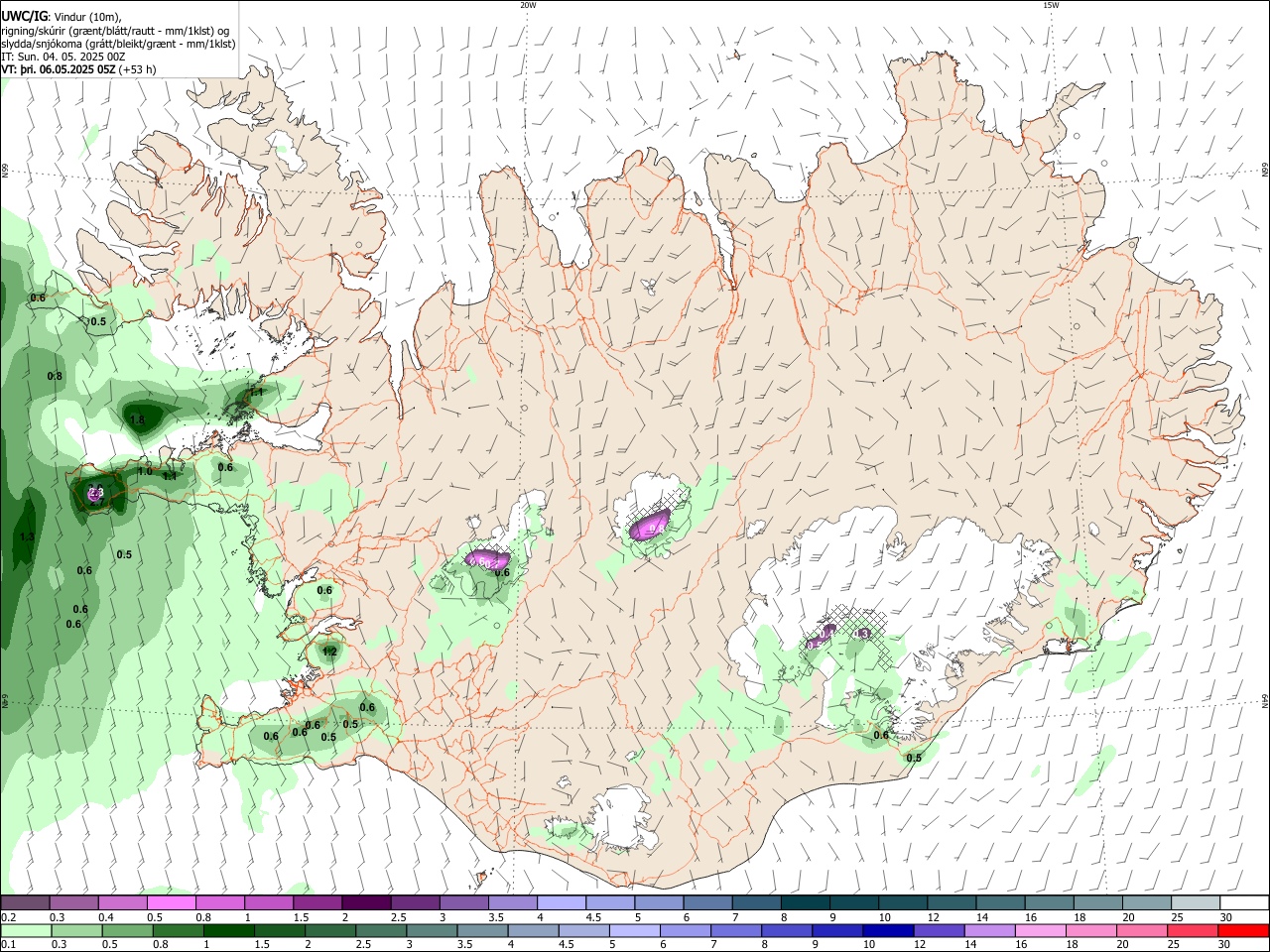Select upper legend swatch between 8 and 9
The height and width of the screenshot is (952, 1270).
pyautogui.click(x=805, y=903)
